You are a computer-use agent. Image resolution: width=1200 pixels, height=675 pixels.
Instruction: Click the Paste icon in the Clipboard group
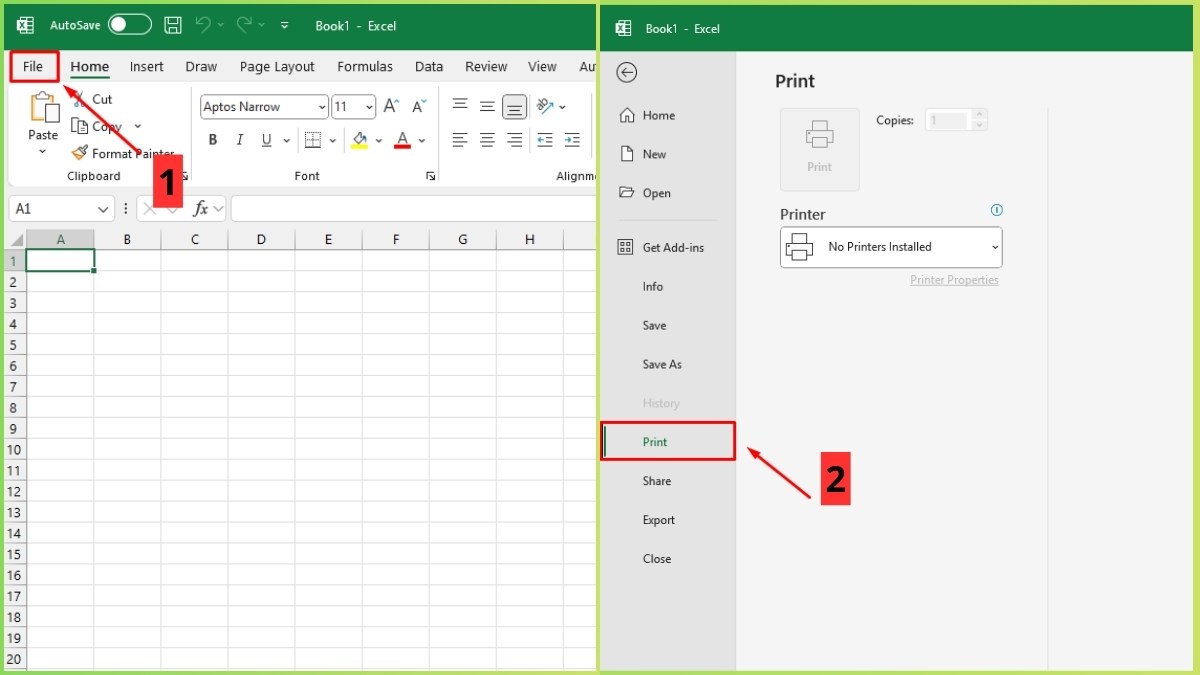(x=43, y=110)
